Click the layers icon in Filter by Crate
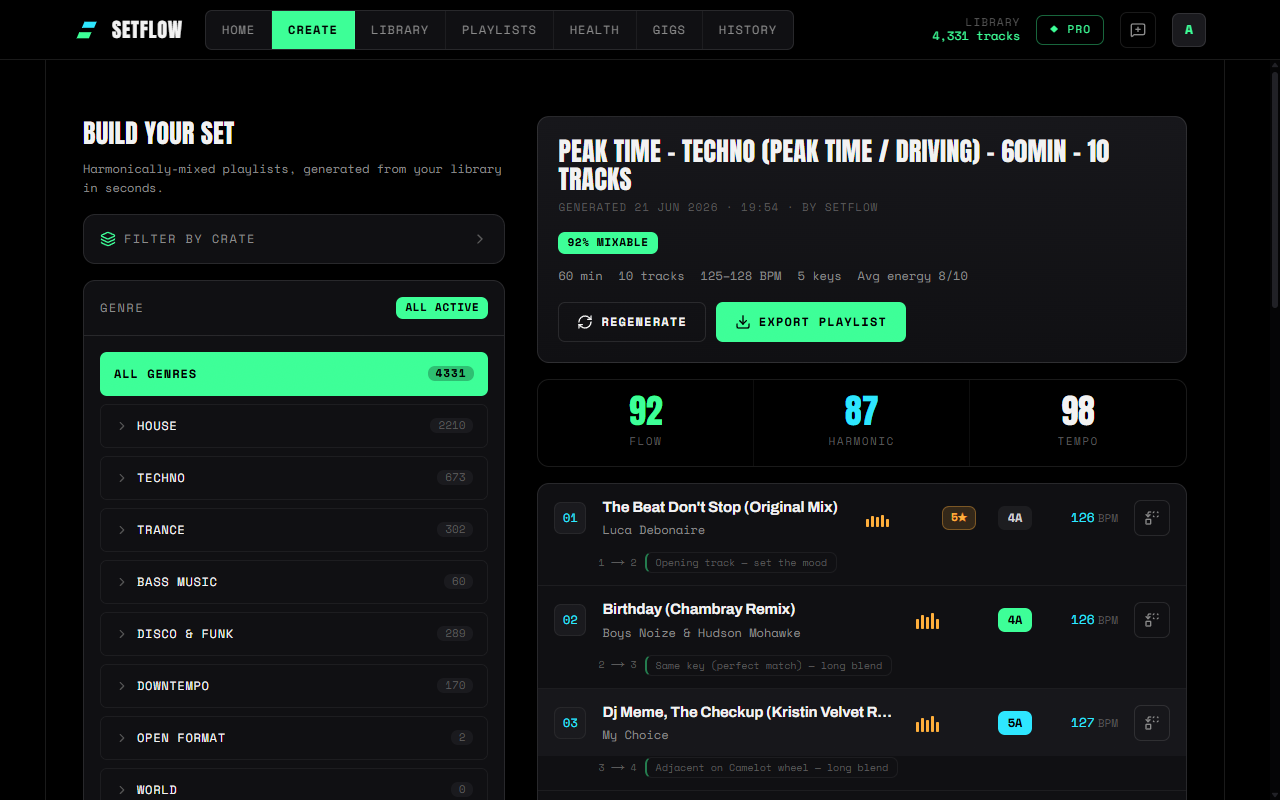 point(108,239)
